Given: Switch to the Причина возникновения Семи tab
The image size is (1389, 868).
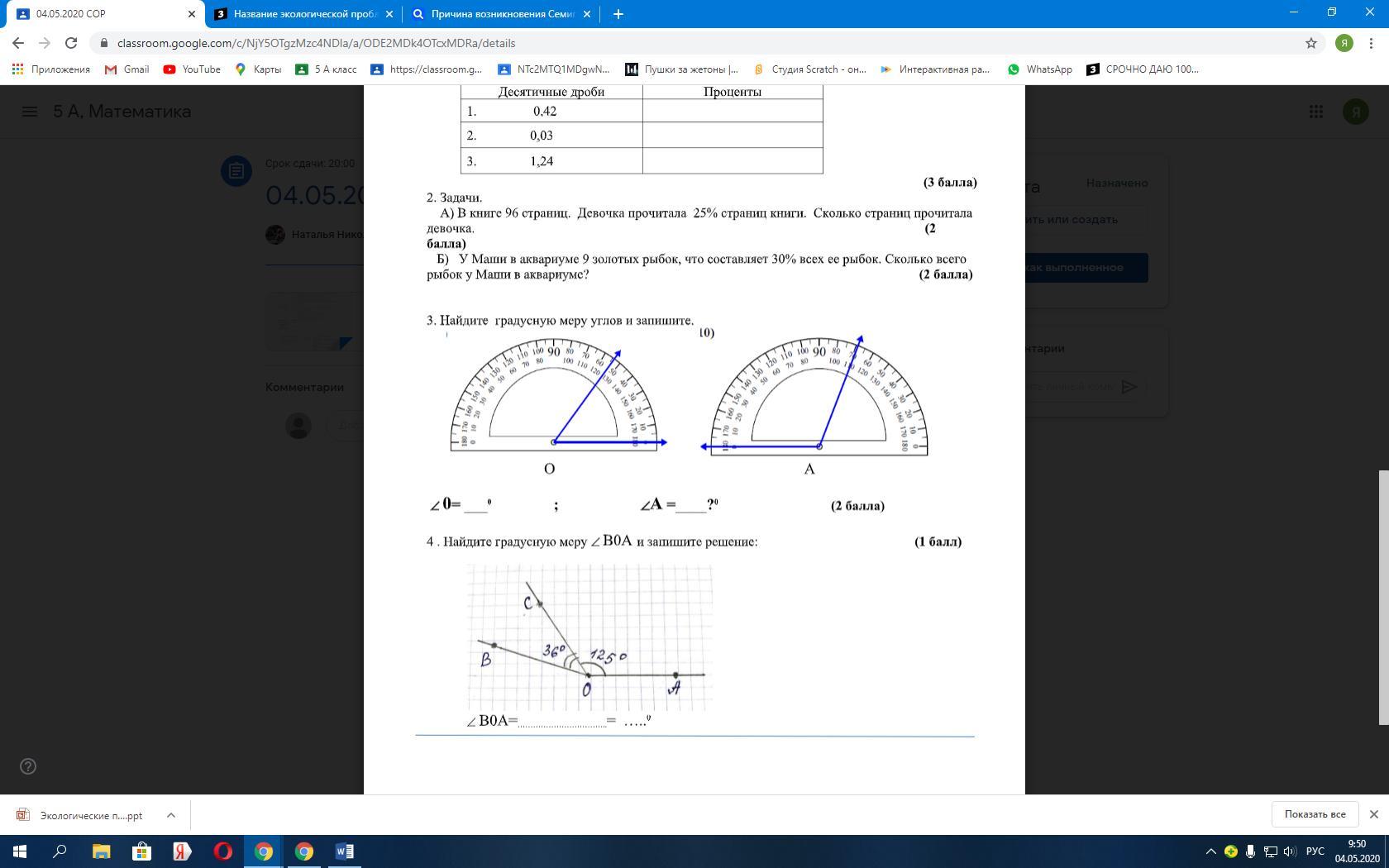Looking at the screenshot, I should pos(502,14).
